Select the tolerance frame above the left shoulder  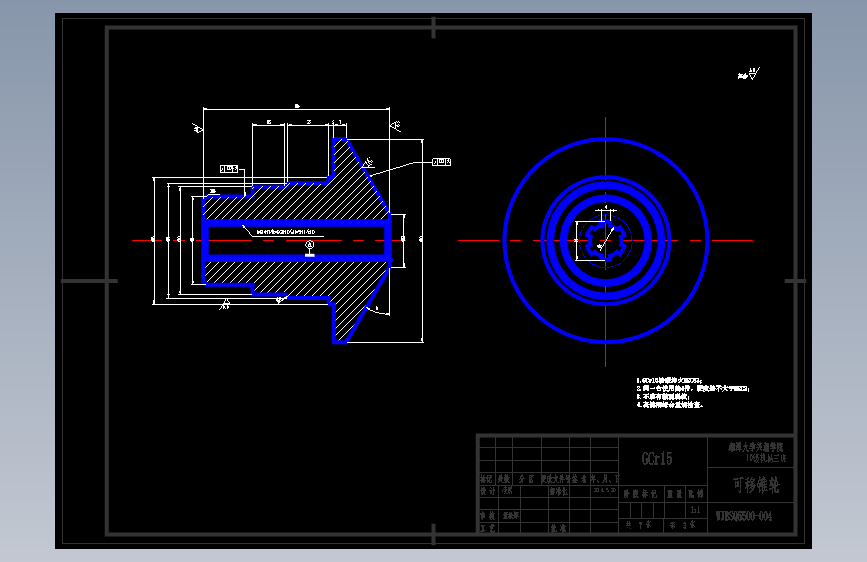(x=229, y=169)
